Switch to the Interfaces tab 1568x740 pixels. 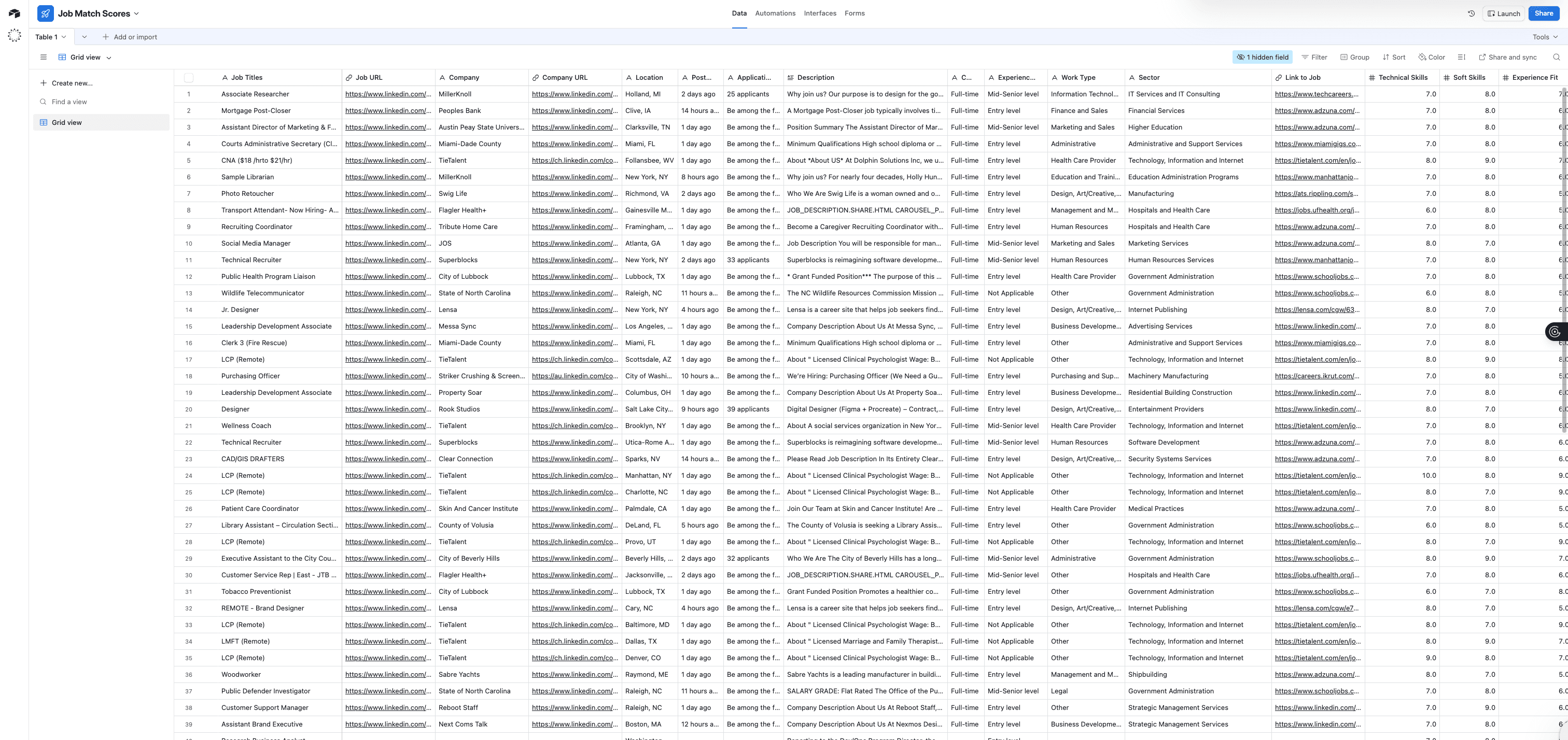click(820, 13)
